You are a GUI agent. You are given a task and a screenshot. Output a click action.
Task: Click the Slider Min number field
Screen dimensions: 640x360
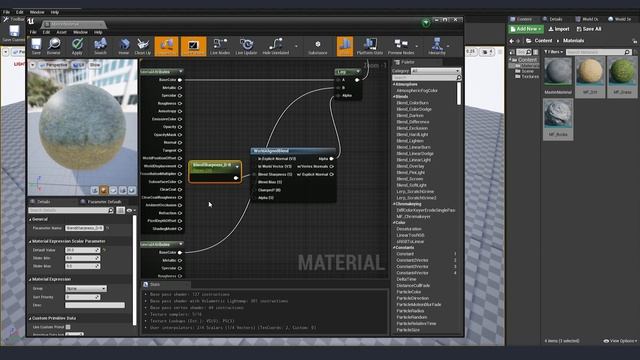(82, 258)
